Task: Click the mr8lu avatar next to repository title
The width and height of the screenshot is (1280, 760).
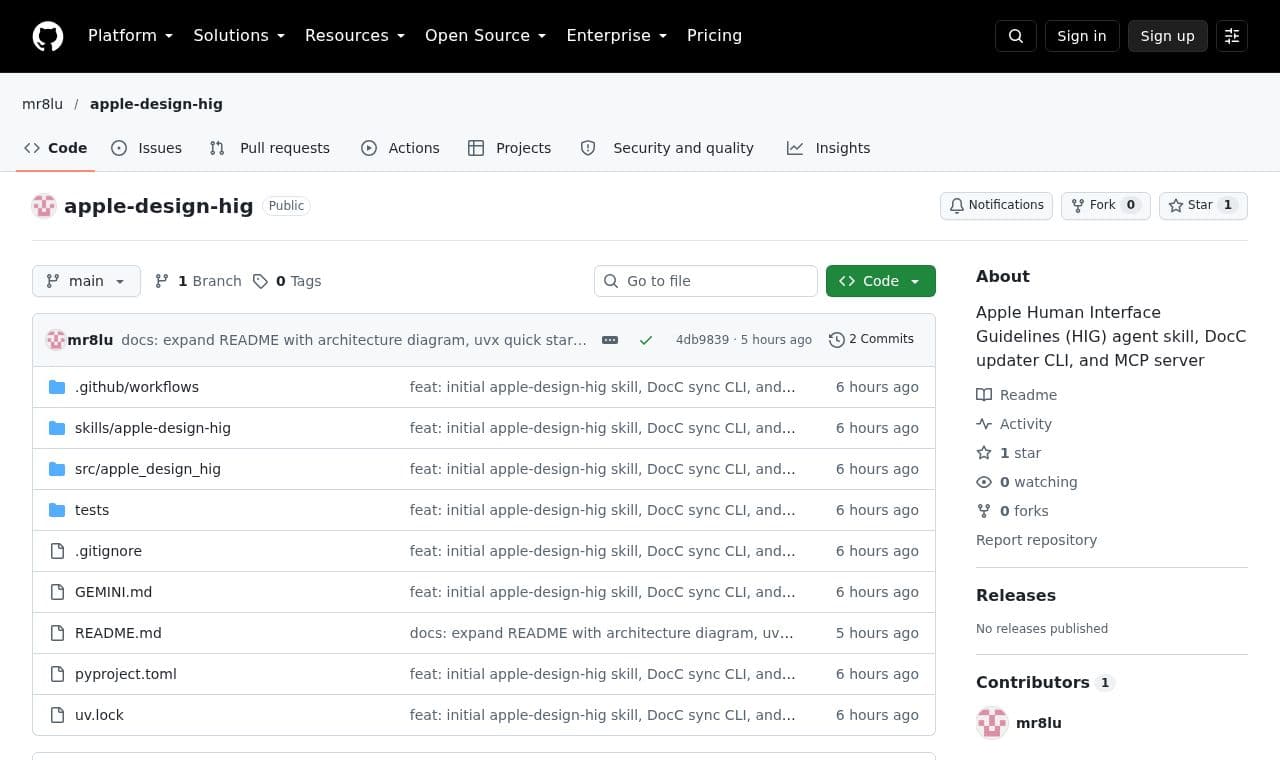Action: point(44,206)
